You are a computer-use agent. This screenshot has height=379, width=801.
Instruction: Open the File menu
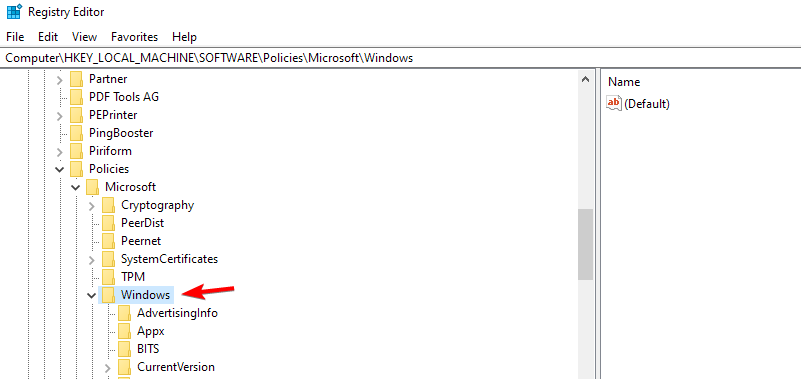point(15,37)
